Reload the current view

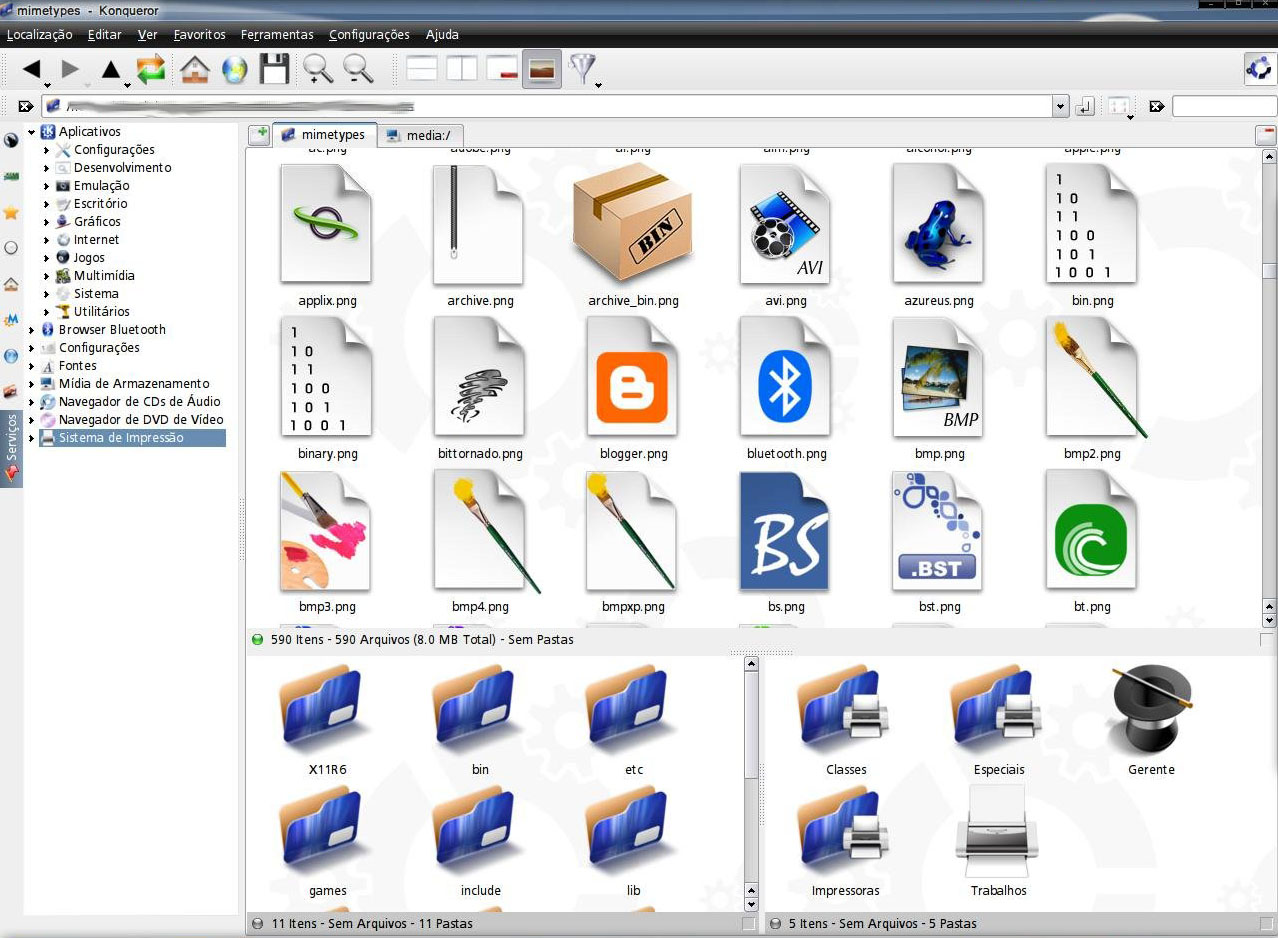151,69
